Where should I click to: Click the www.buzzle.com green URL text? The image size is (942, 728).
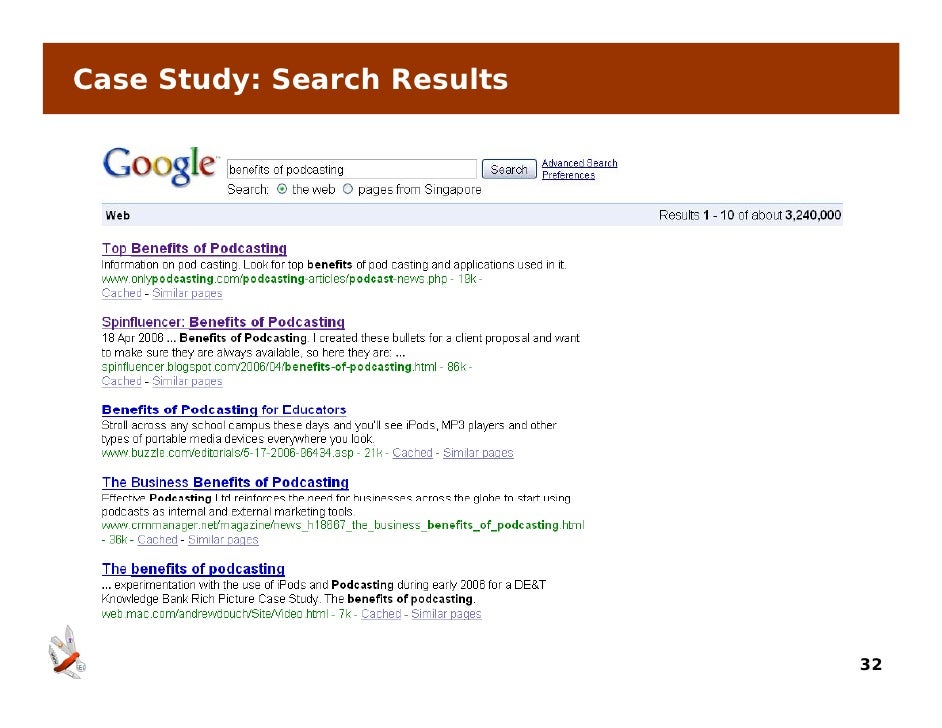[227, 453]
